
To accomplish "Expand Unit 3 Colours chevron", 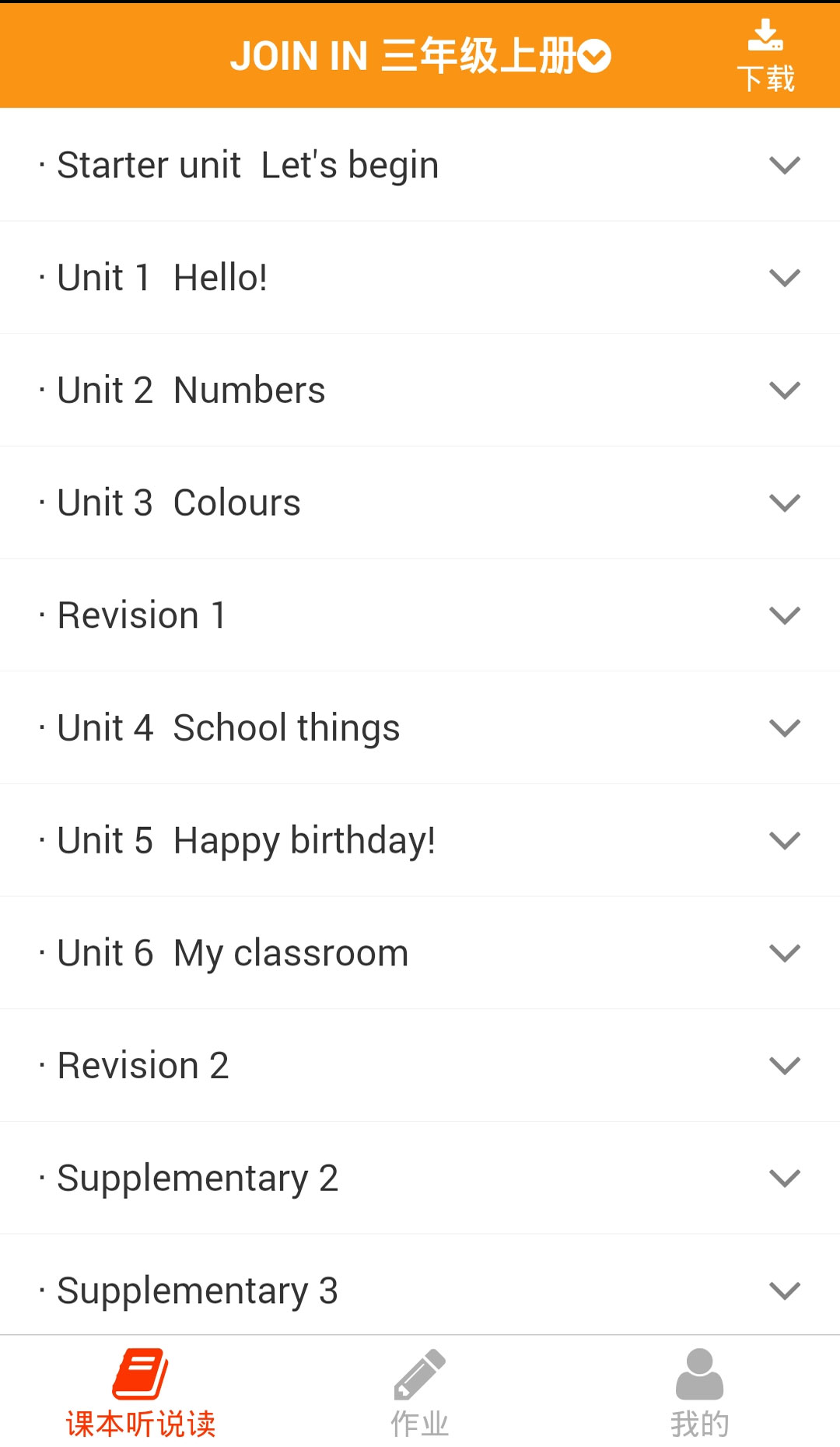I will 784,503.
